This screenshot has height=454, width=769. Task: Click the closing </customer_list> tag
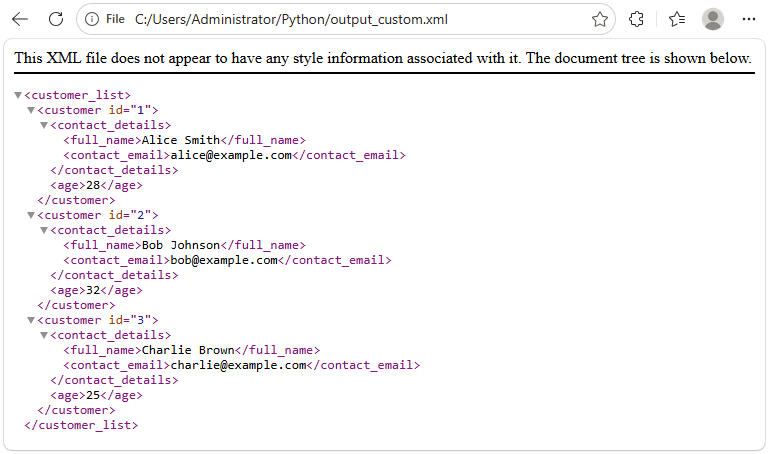[81, 425]
